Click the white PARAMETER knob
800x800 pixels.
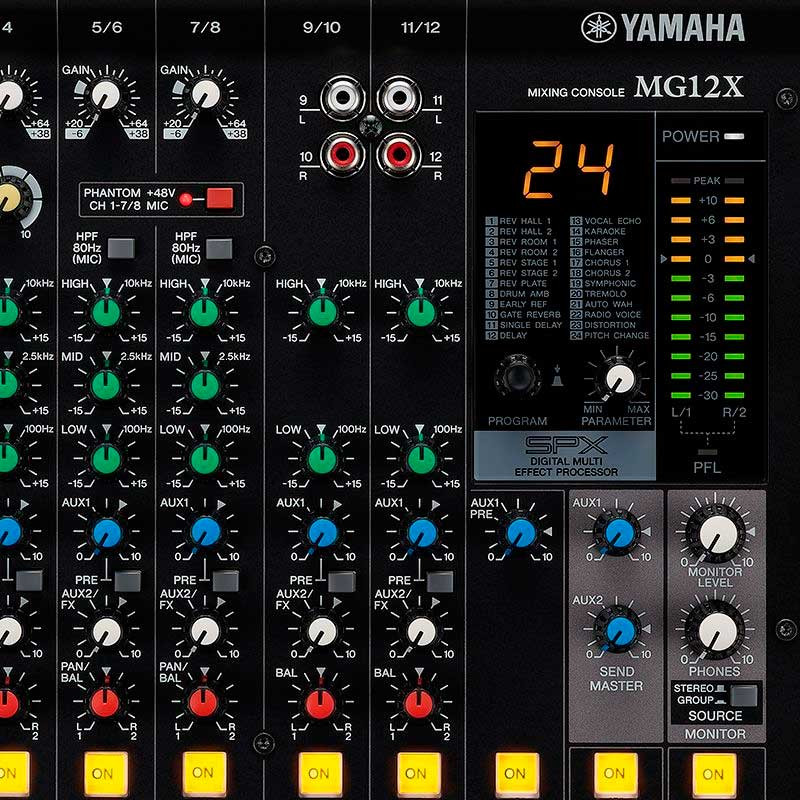[619, 379]
